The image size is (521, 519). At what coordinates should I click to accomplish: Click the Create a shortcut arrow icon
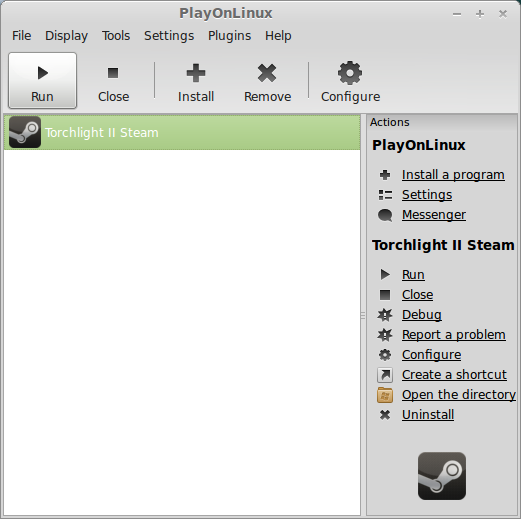coord(385,375)
